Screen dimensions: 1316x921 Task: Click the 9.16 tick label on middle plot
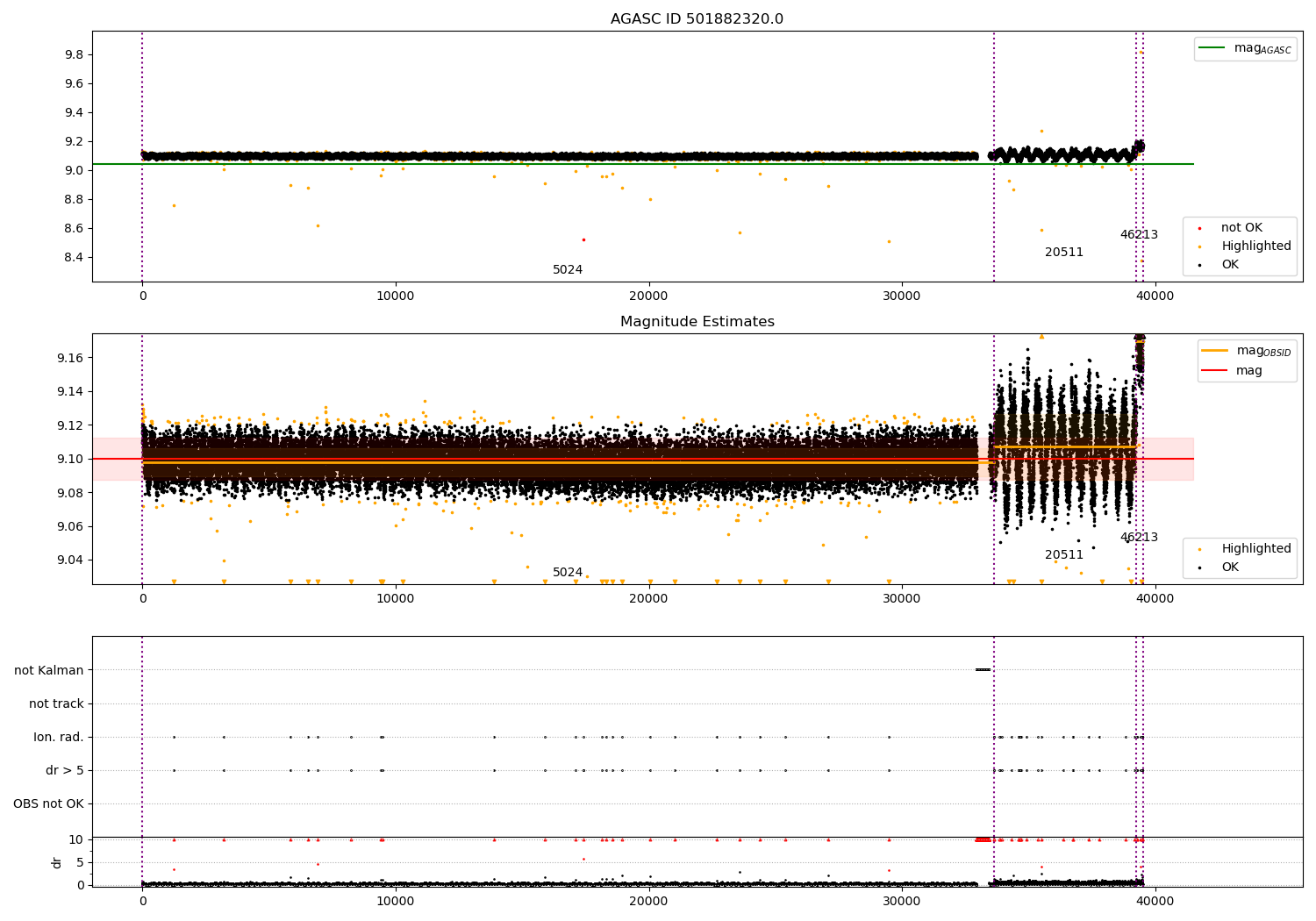click(x=70, y=358)
